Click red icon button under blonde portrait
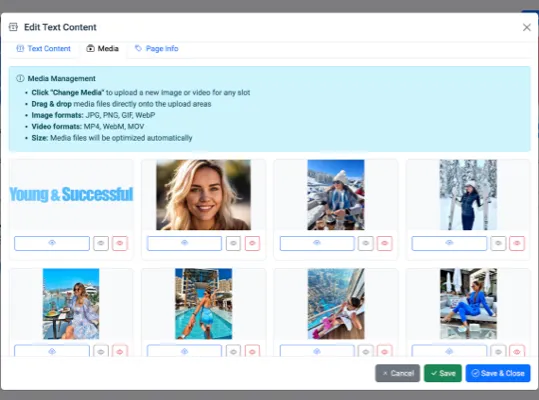539x400 pixels. pos(252,243)
